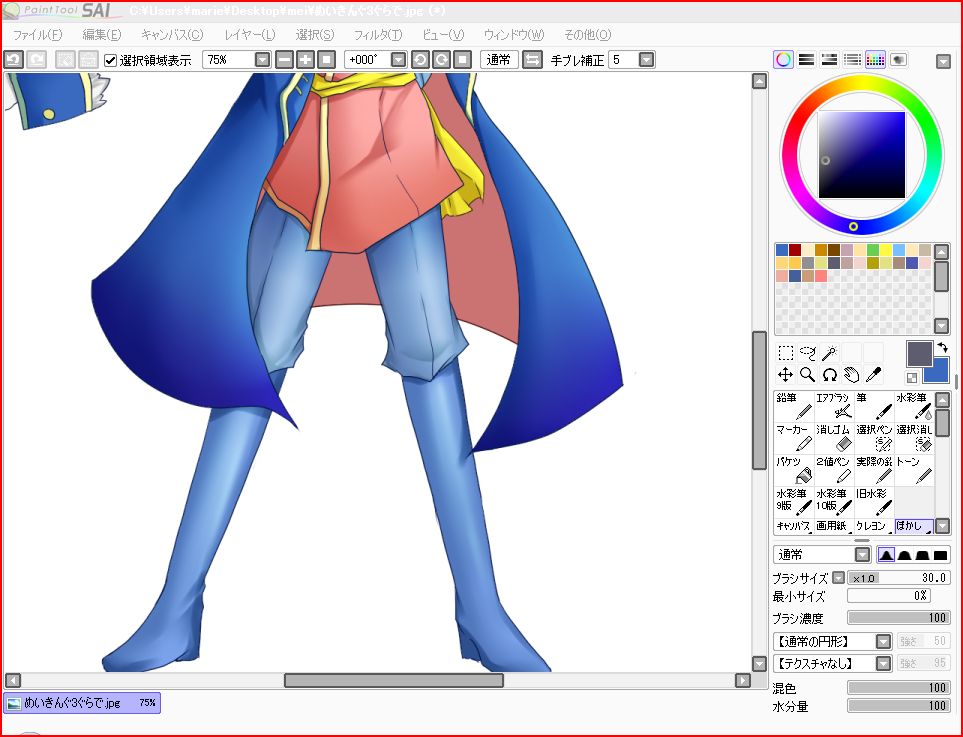The width and height of the screenshot is (963, 737).
Task: Choose the 消しゴム eraser tool
Action: coord(833,438)
